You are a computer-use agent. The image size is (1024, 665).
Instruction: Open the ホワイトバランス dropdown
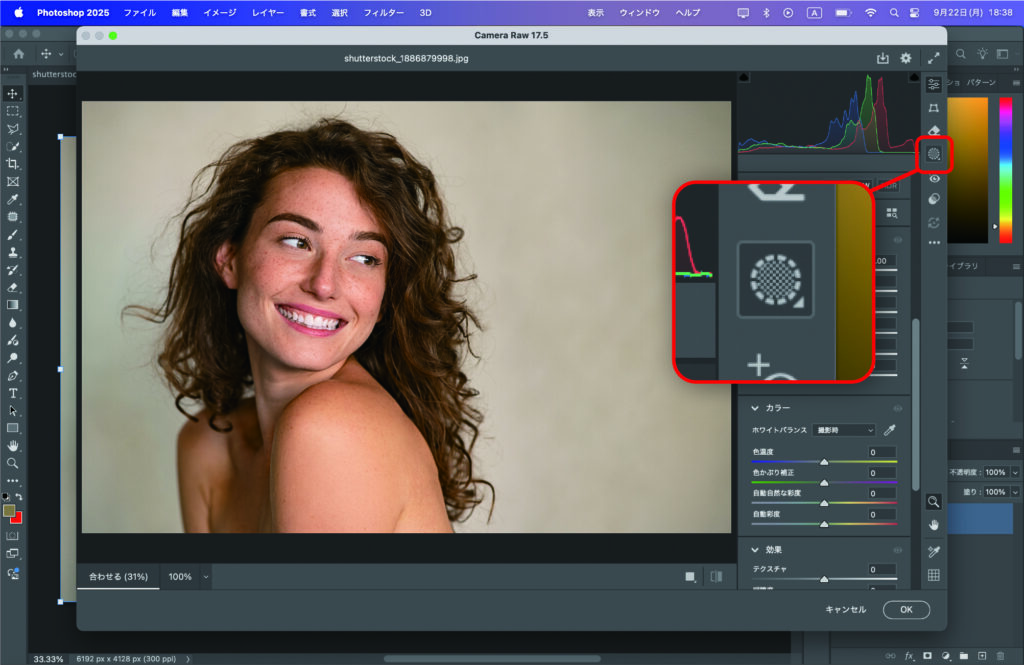(843, 430)
